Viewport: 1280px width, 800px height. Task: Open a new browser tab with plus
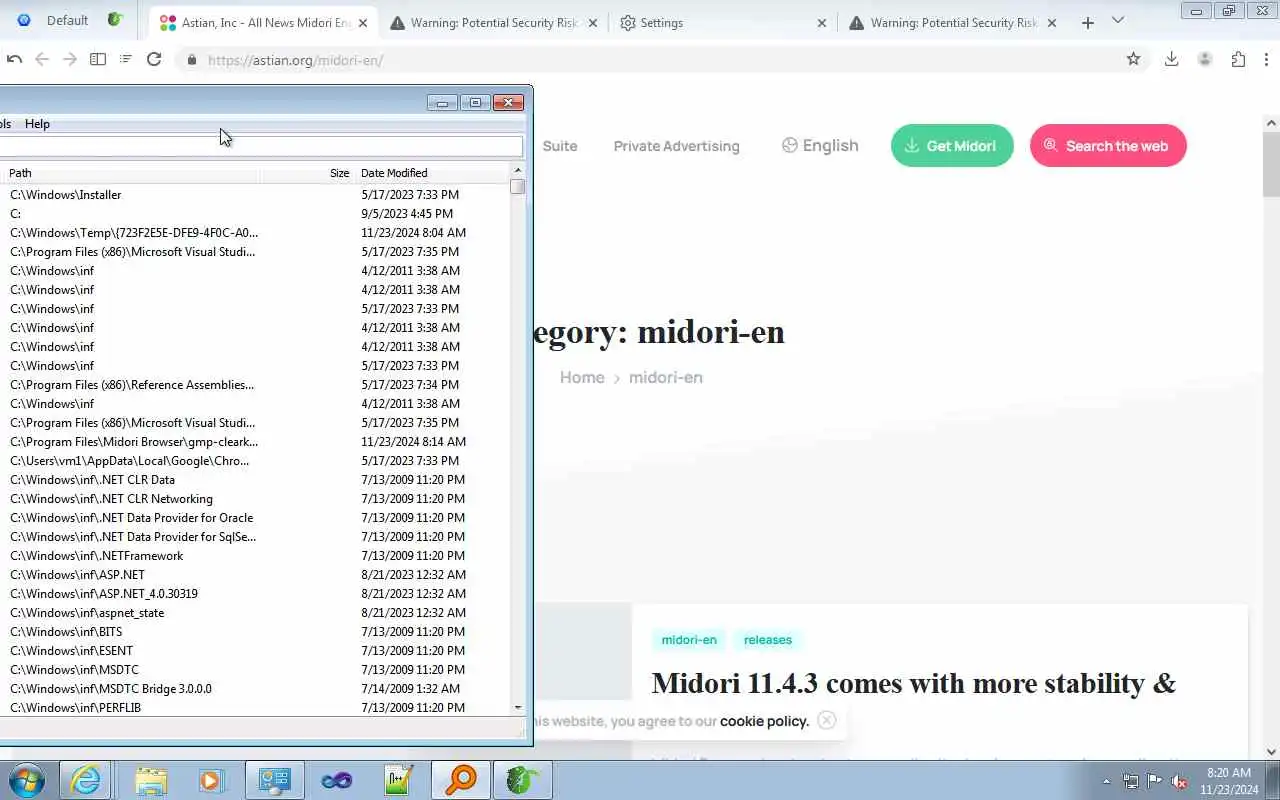pos(1088,23)
